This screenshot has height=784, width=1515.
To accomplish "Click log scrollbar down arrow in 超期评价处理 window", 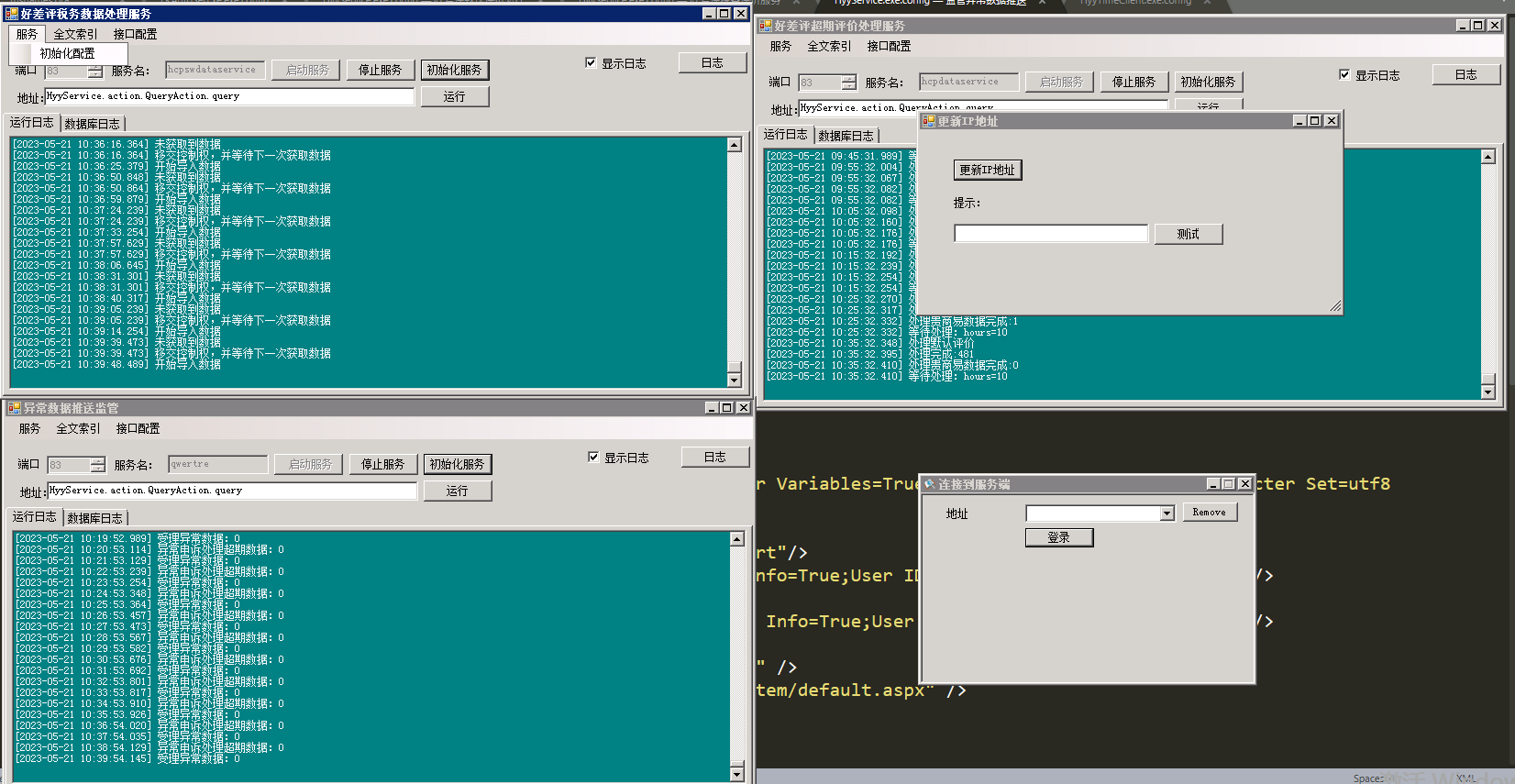I will (1487, 392).
